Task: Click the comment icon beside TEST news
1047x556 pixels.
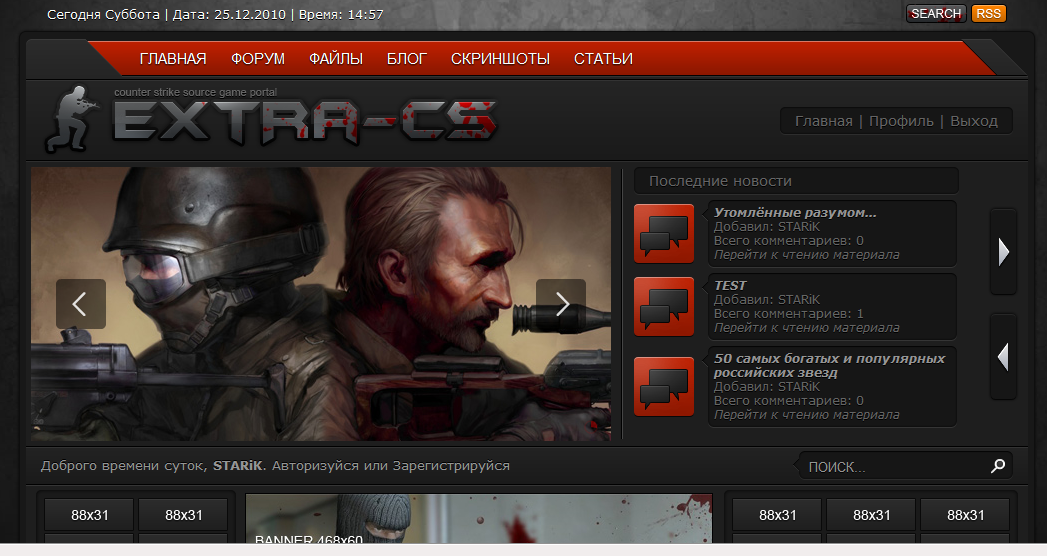Action: tap(664, 306)
